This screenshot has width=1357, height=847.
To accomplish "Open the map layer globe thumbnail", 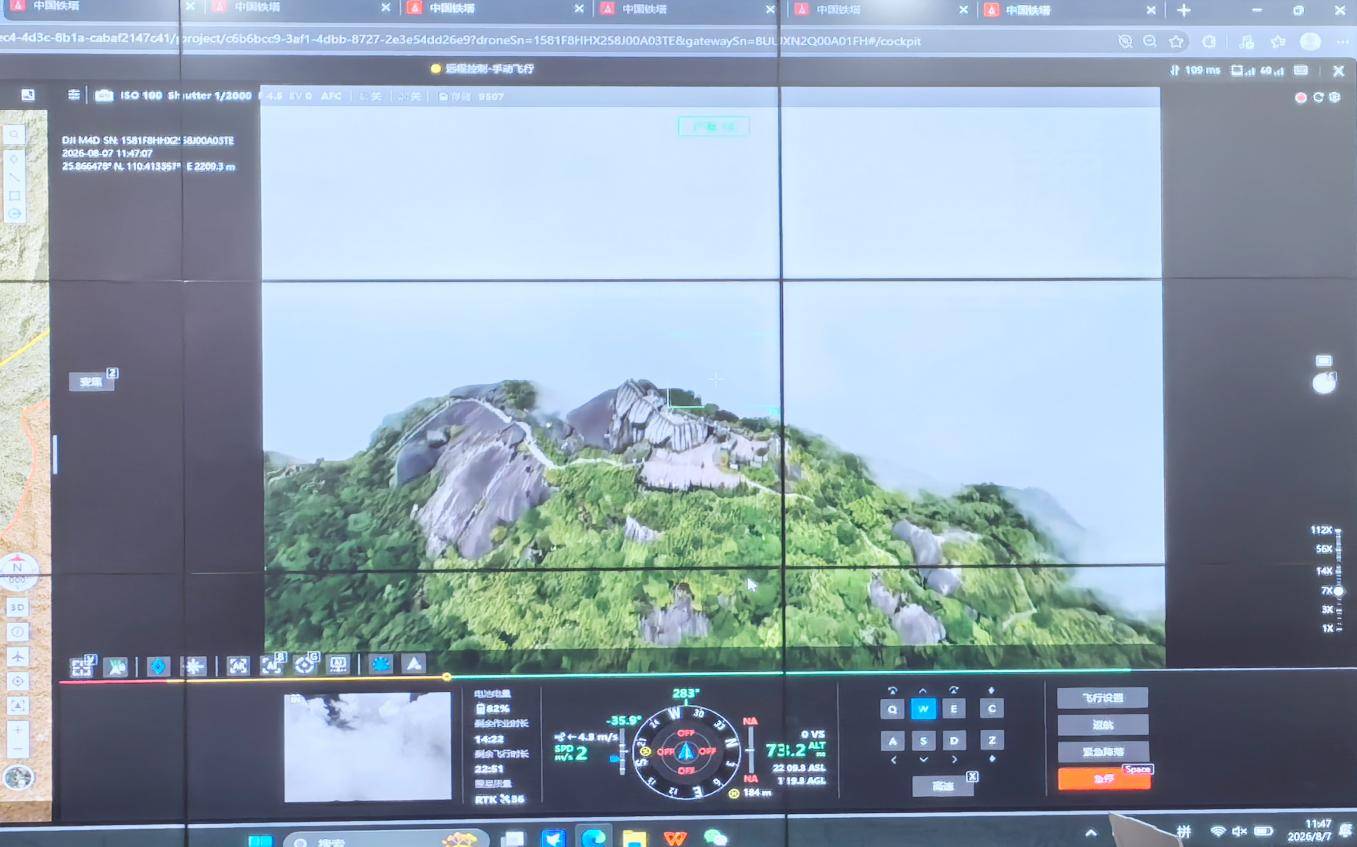I will coord(17,777).
